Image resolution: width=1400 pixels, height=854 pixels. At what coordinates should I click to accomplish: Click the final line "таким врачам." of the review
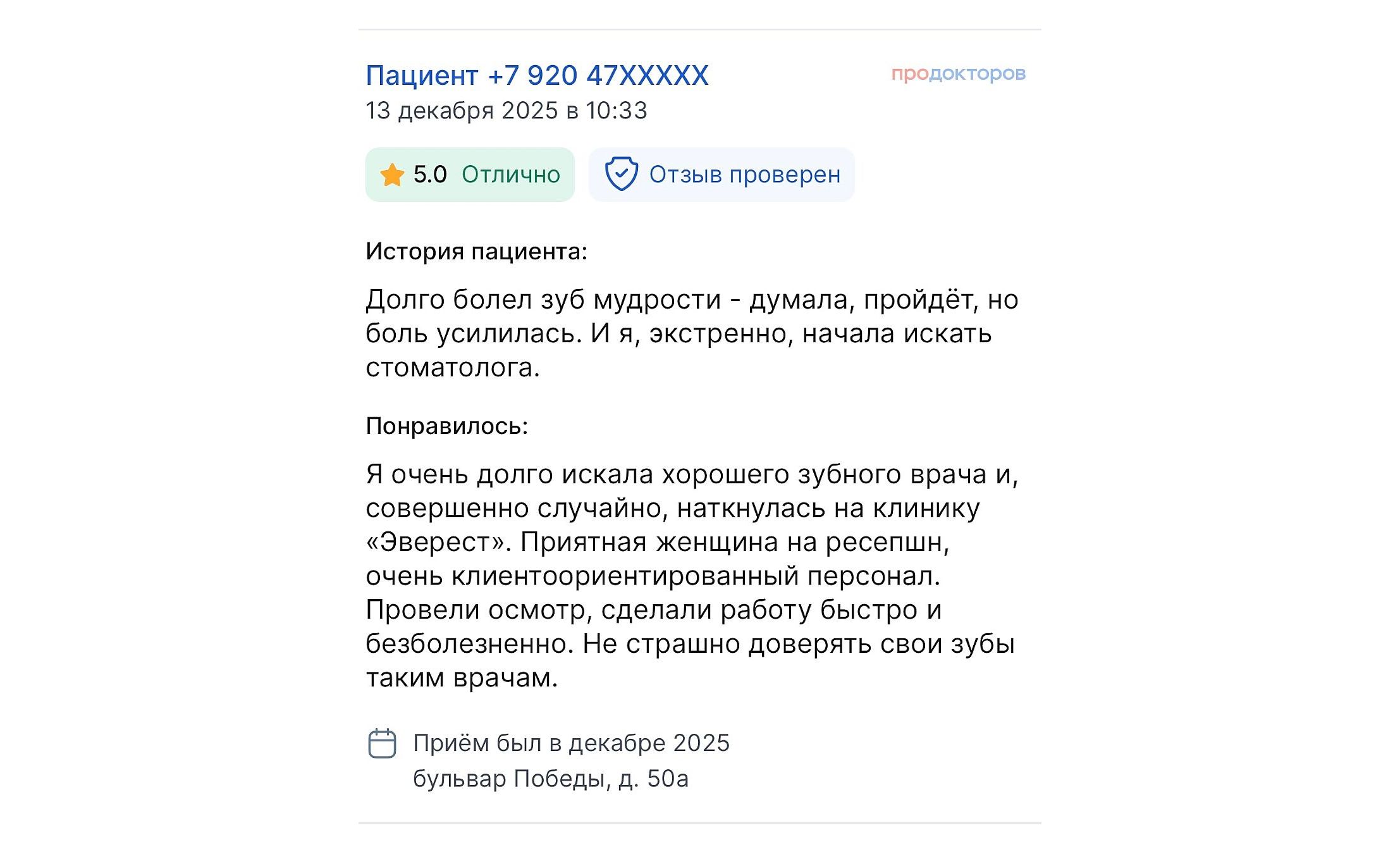462,678
